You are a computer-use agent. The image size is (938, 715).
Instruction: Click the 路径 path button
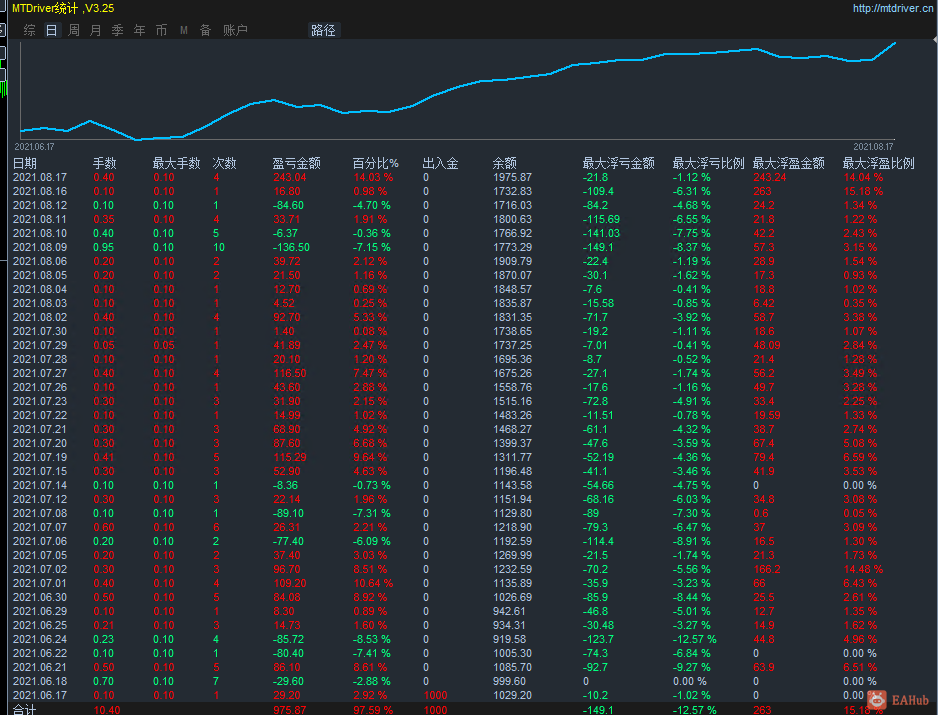point(324,30)
